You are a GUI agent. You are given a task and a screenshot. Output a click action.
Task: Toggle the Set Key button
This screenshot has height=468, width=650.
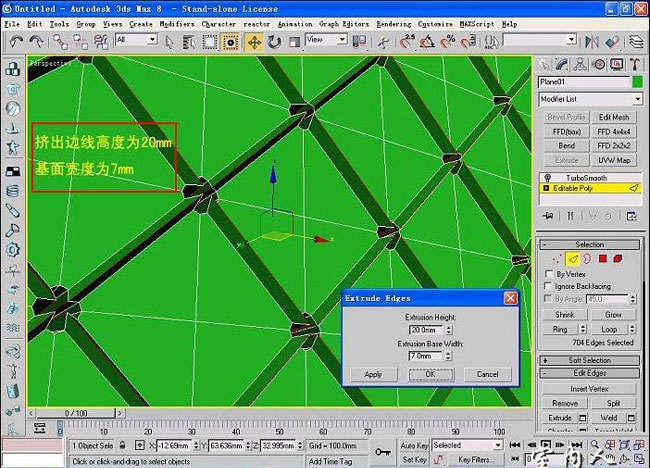point(414,459)
